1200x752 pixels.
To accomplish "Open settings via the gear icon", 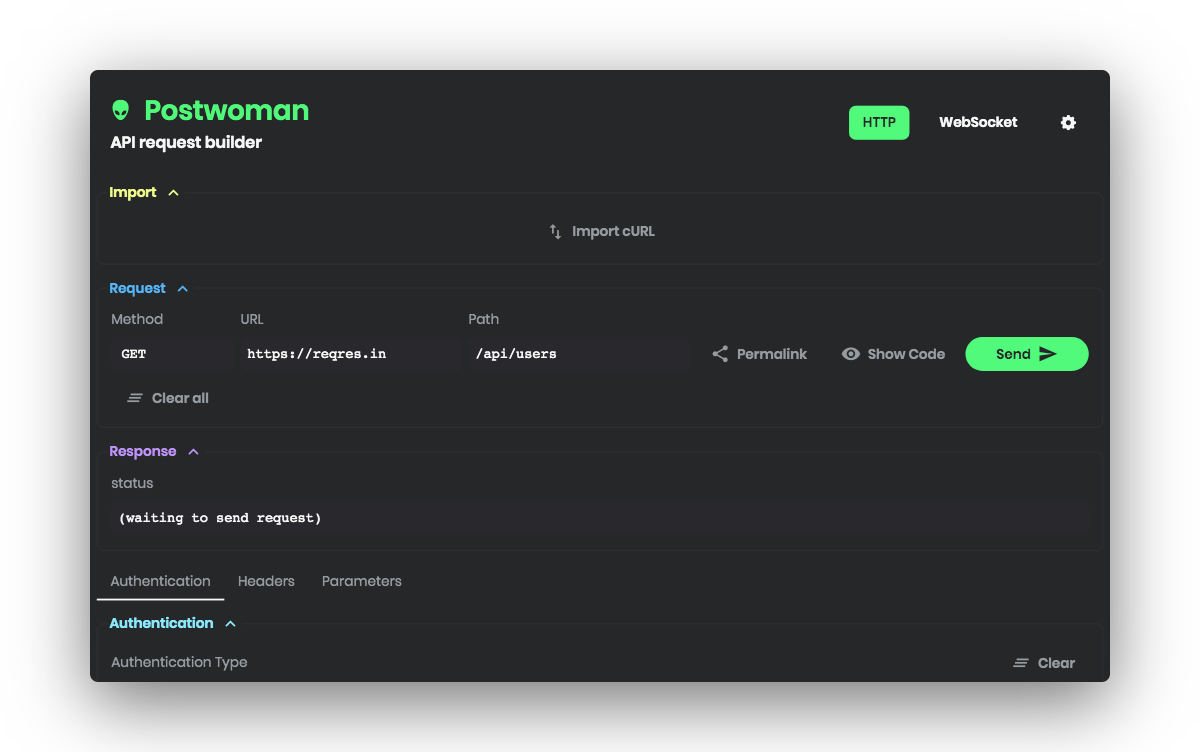I will click(x=1068, y=122).
